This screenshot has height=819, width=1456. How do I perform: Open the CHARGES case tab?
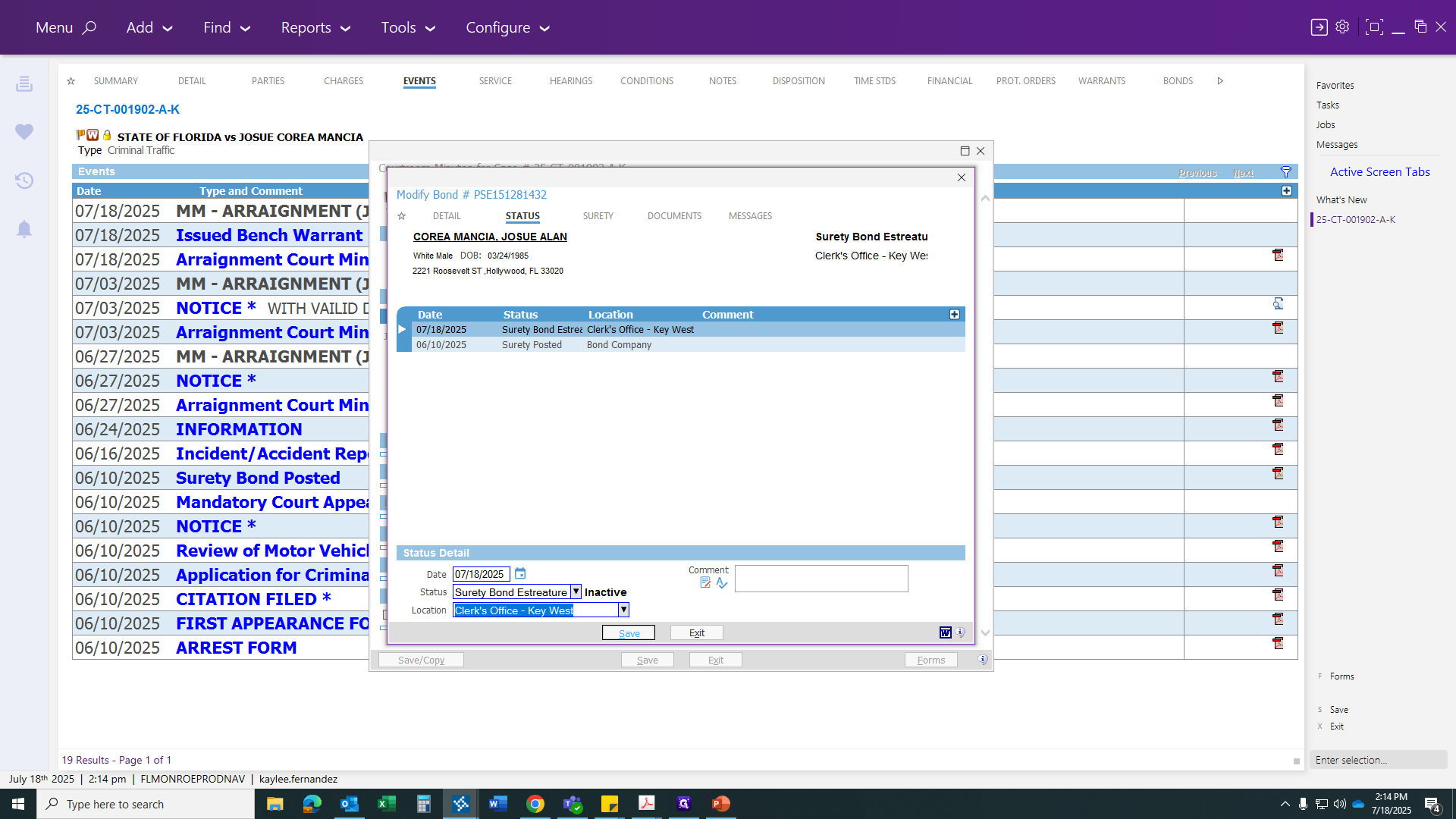point(344,81)
